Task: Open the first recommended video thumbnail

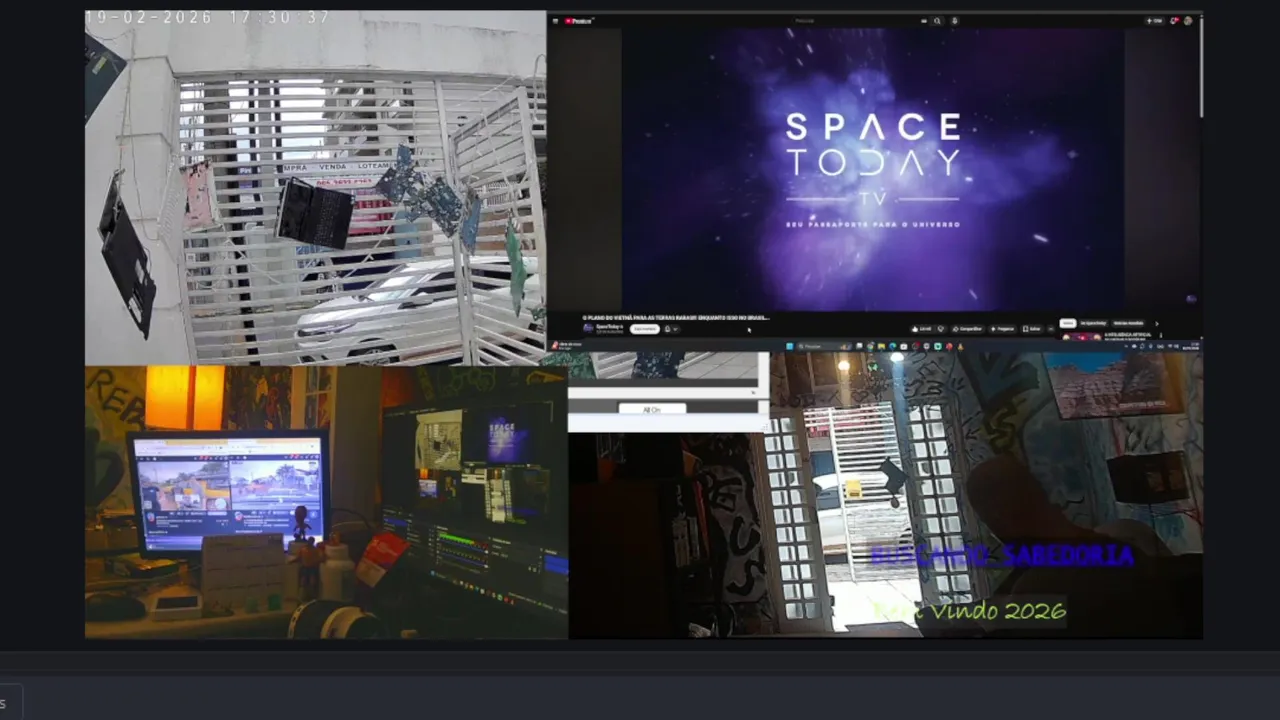Action: (x=1082, y=337)
